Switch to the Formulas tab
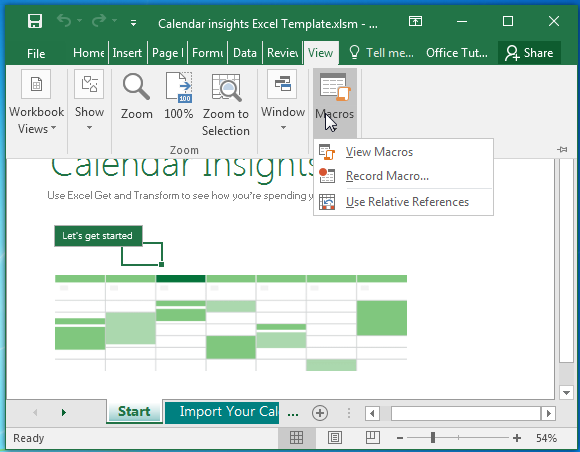The height and width of the screenshot is (452, 580). 208,53
